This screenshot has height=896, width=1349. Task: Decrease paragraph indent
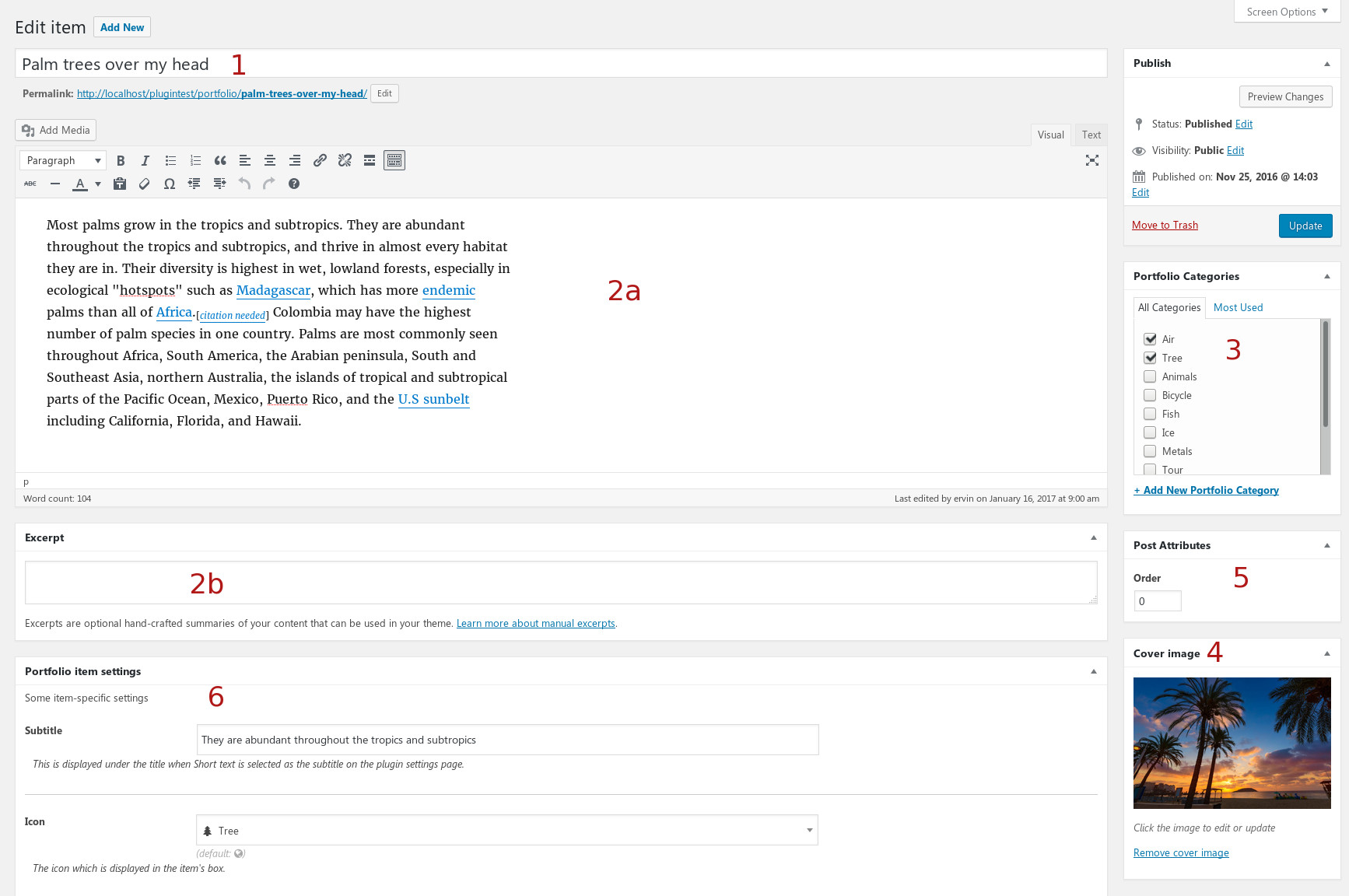[194, 184]
